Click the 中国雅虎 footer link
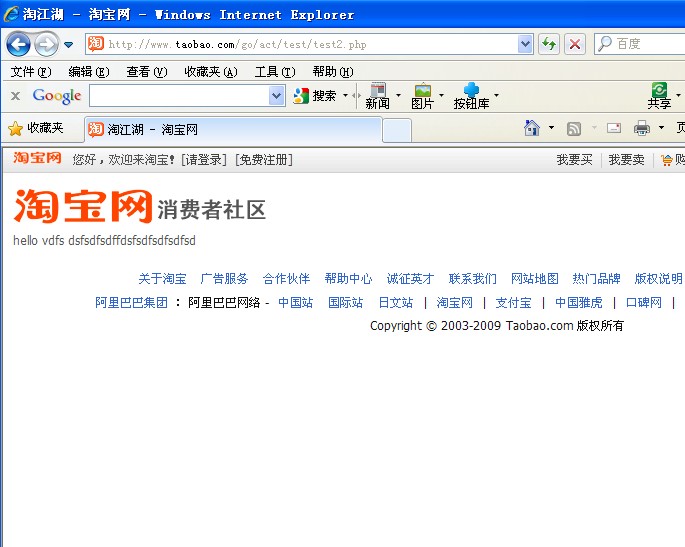This screenshot has width=685, height=547. click(x=578, y=302)
